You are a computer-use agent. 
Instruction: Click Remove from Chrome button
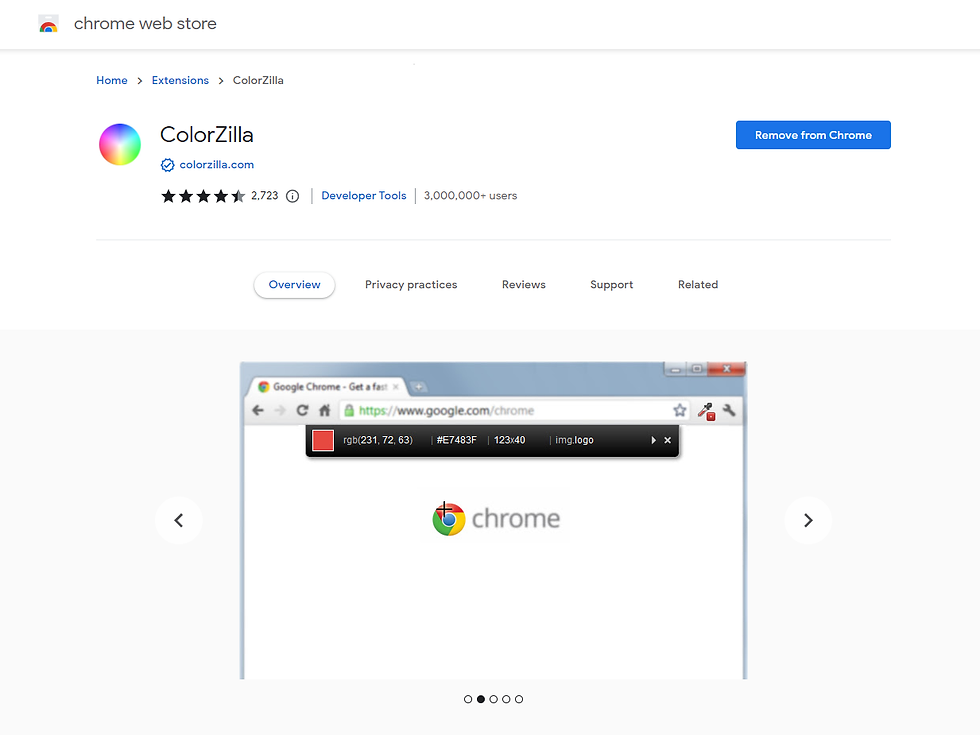click(x=813, y=135)
